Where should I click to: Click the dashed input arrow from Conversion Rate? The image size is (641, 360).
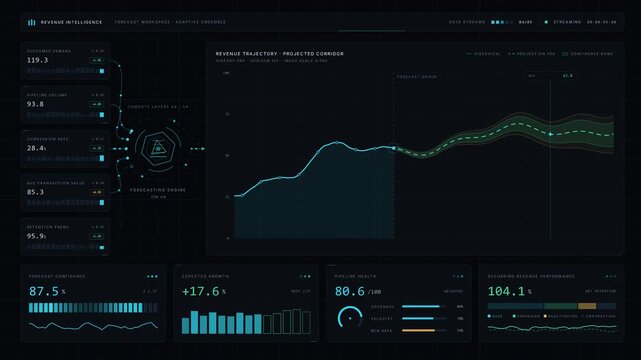tap(120, 149)
